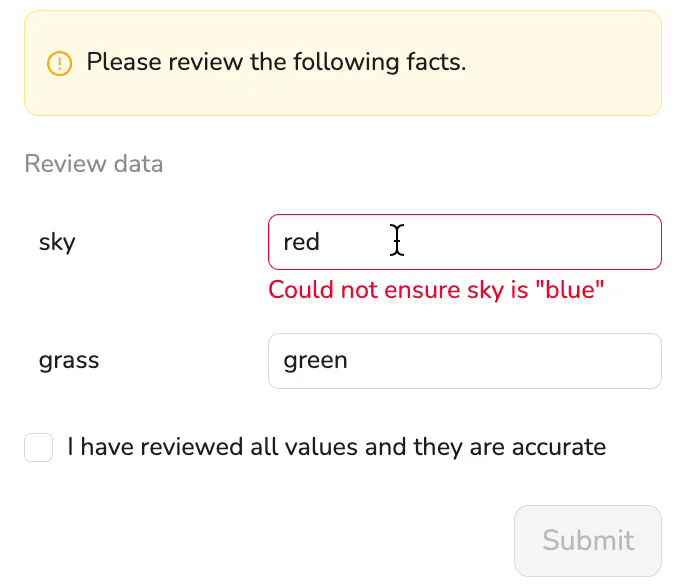The width and height of the screenshot is (700, 586).
Task: Click the "I have reviewed all values" label
Action: [x=336, y=447]
